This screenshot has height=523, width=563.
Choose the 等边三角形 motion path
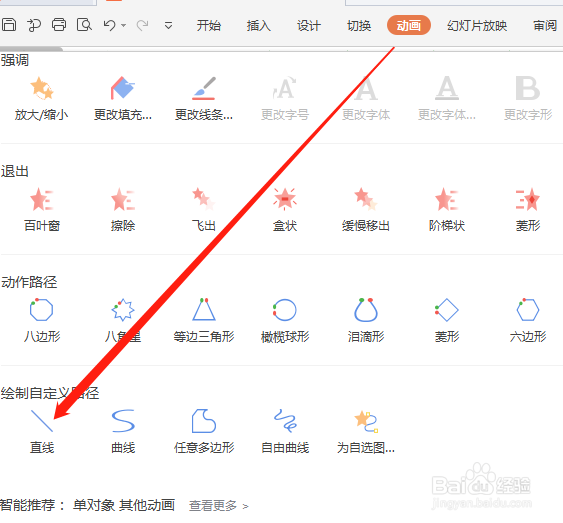[x=204, y=321]
